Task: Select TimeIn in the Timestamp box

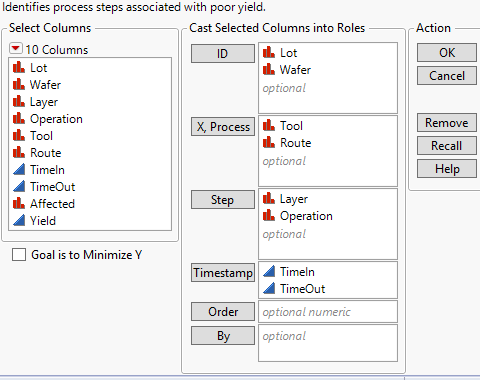Action: 328,272
